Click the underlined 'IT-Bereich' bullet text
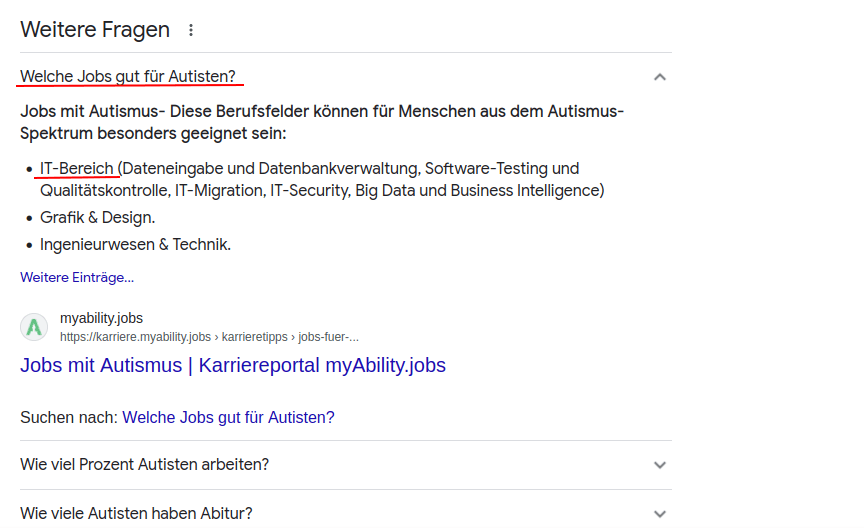The height and width of the screenshot is (528, 864). 77,169
